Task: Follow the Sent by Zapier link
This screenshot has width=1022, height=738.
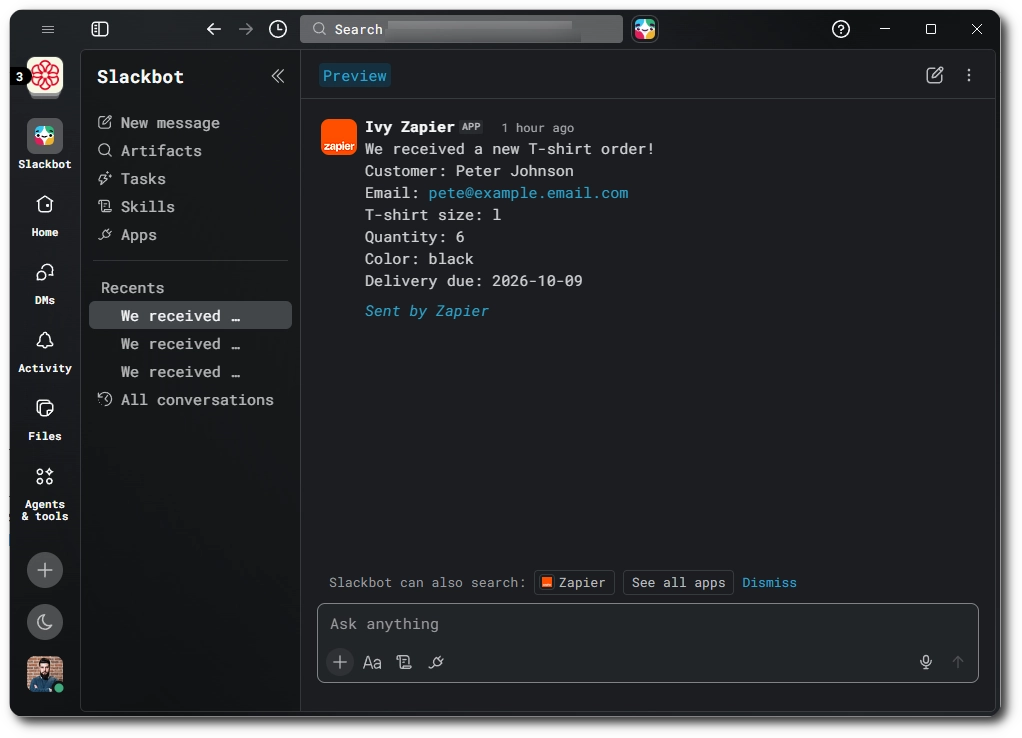Action: click(x=427, y=311)
